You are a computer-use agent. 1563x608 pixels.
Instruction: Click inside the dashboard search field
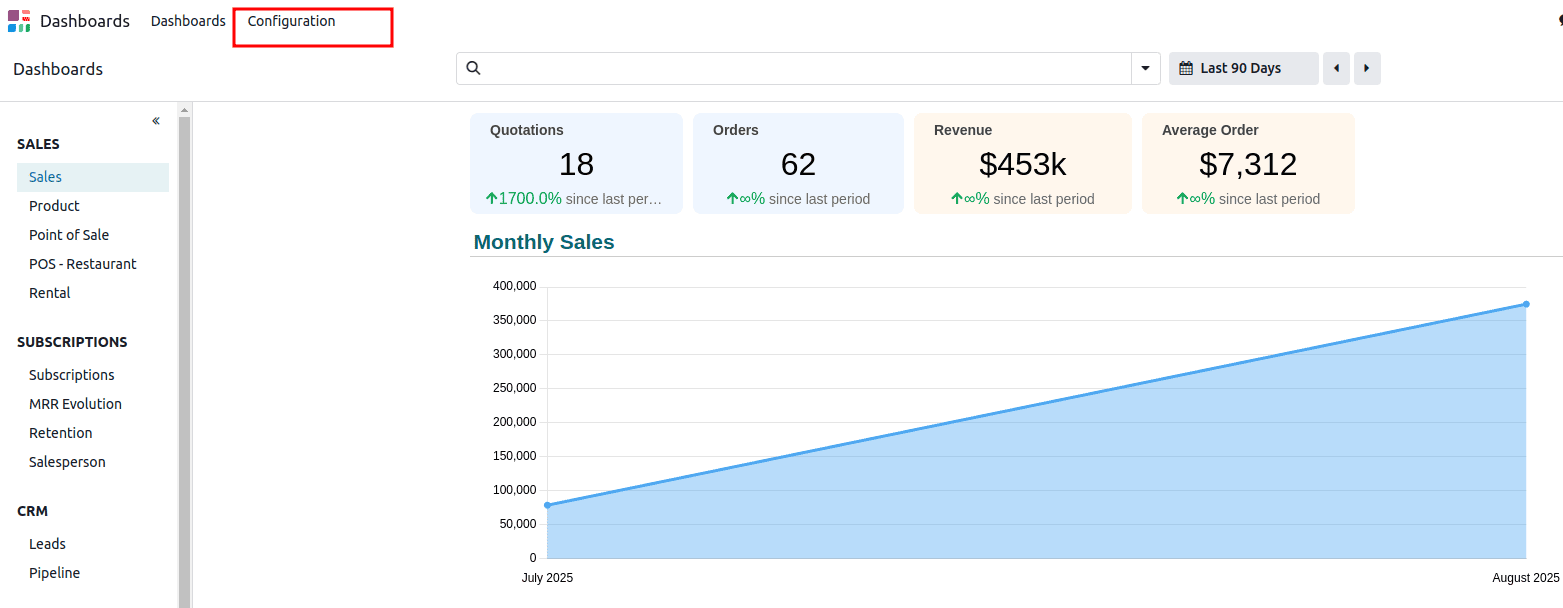click(x=800, y=68)
